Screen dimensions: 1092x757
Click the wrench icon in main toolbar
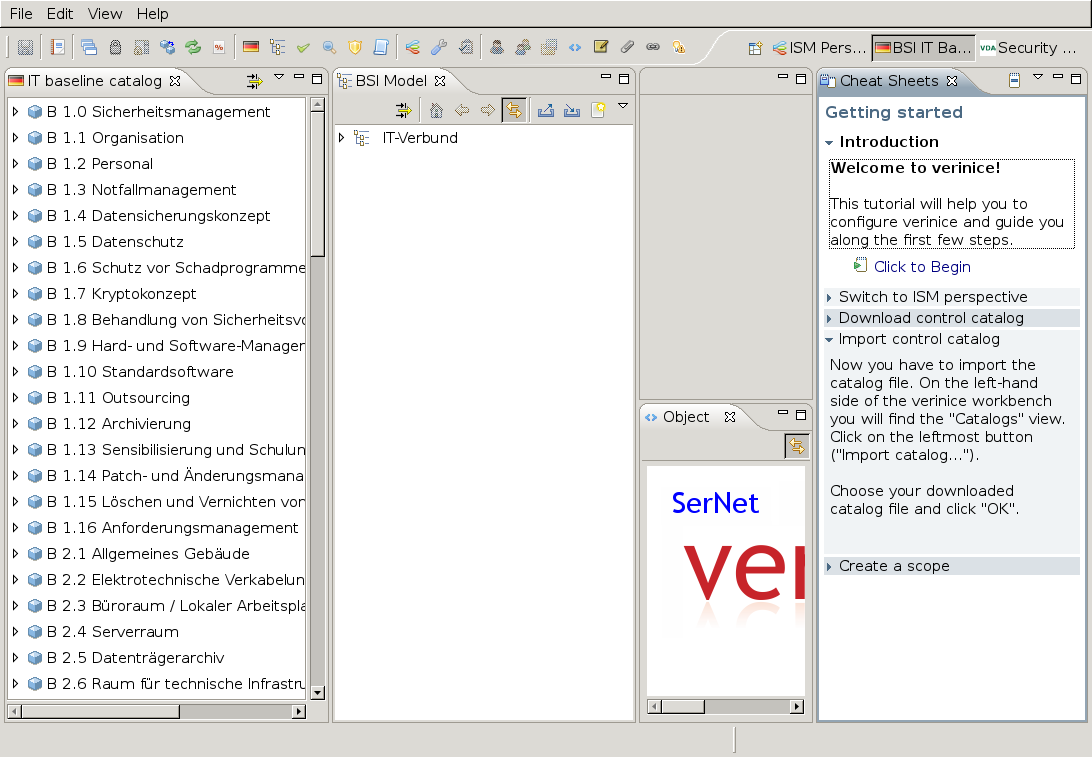pos(438,47)
